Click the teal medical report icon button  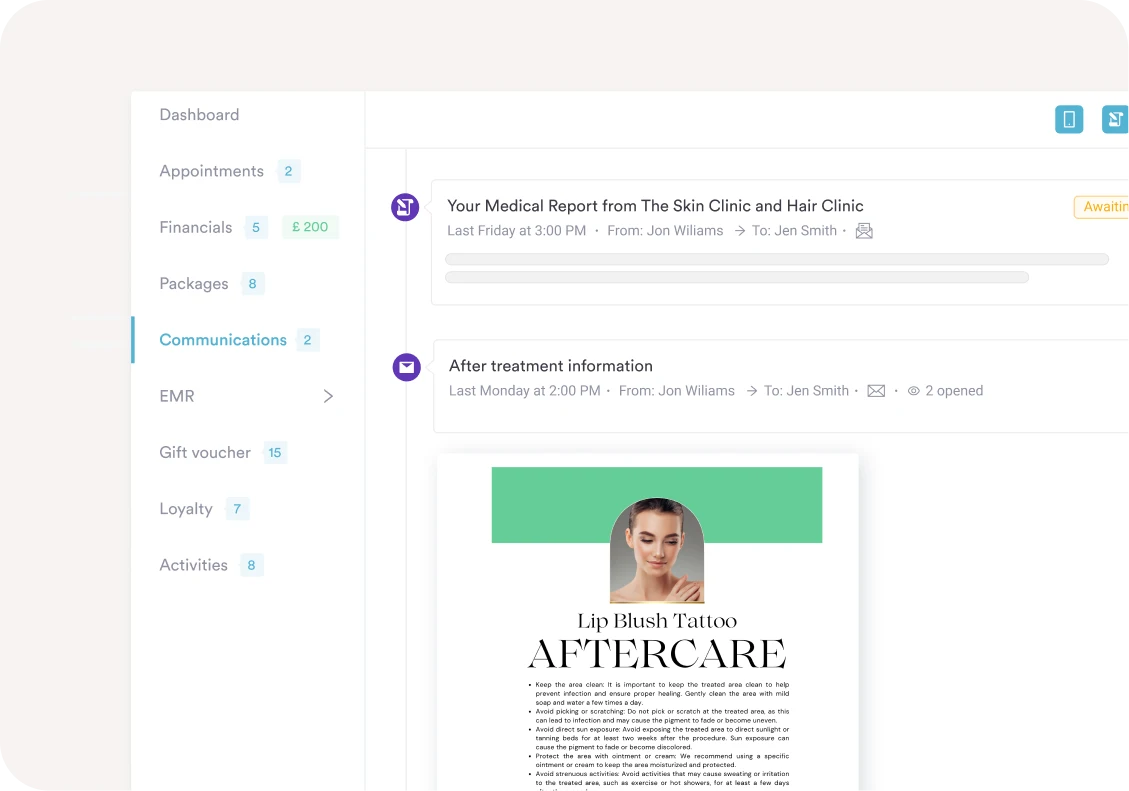(1114, 120)
